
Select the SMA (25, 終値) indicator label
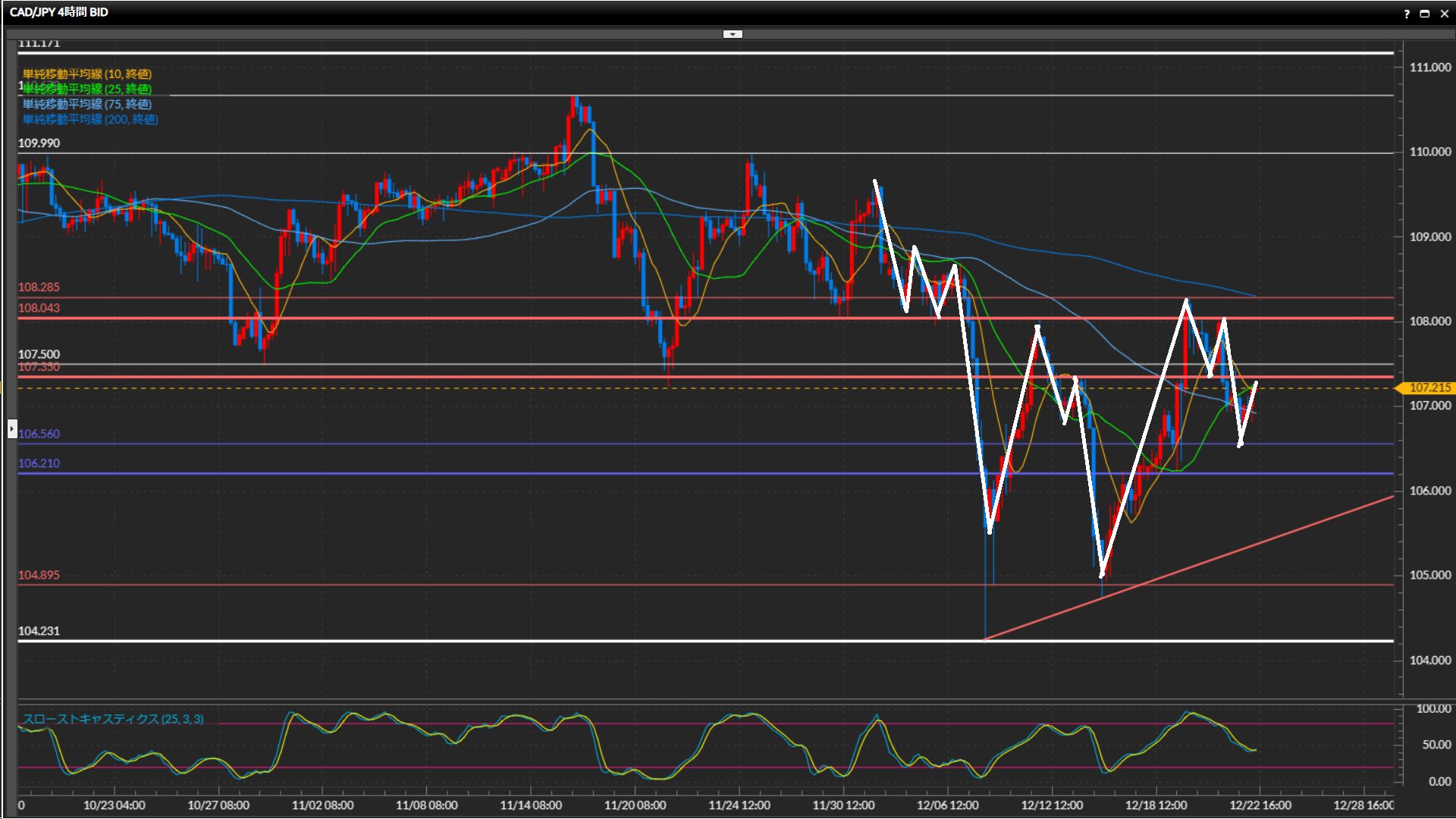tap(87, 89)
